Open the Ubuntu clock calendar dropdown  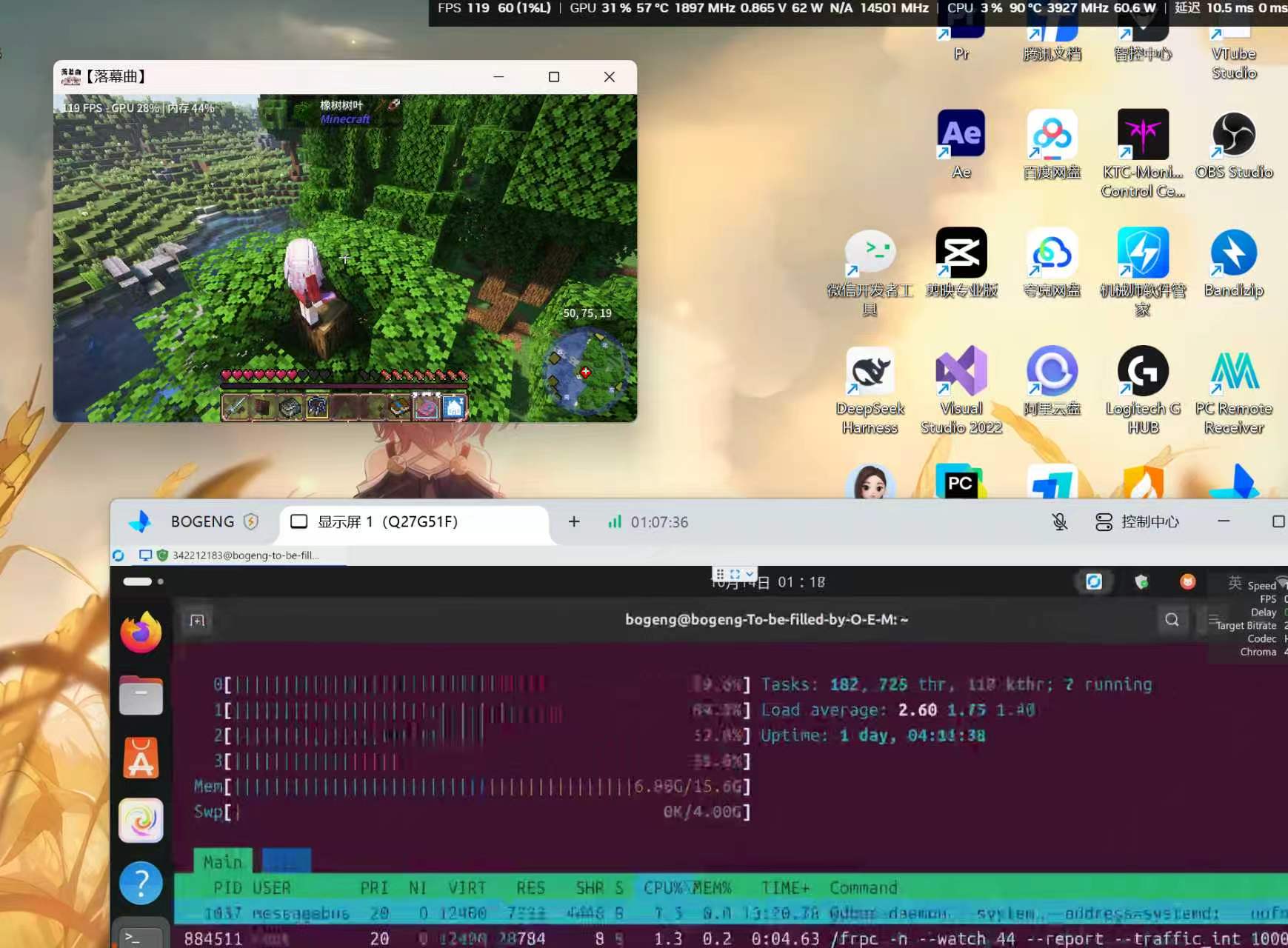[x=768, y=583]
